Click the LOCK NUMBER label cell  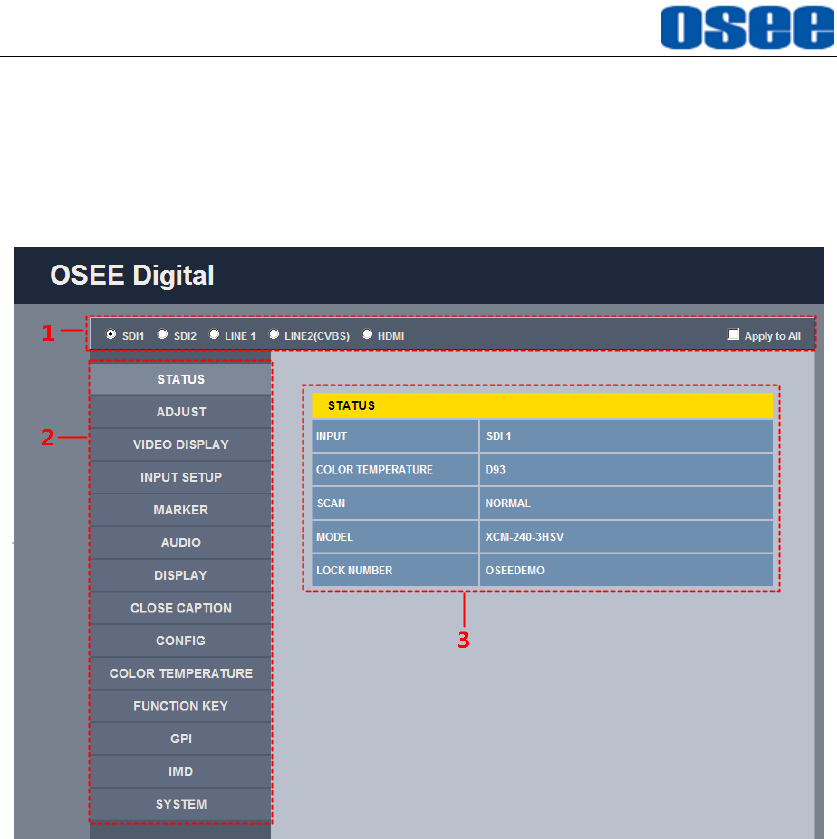[395, 570]
